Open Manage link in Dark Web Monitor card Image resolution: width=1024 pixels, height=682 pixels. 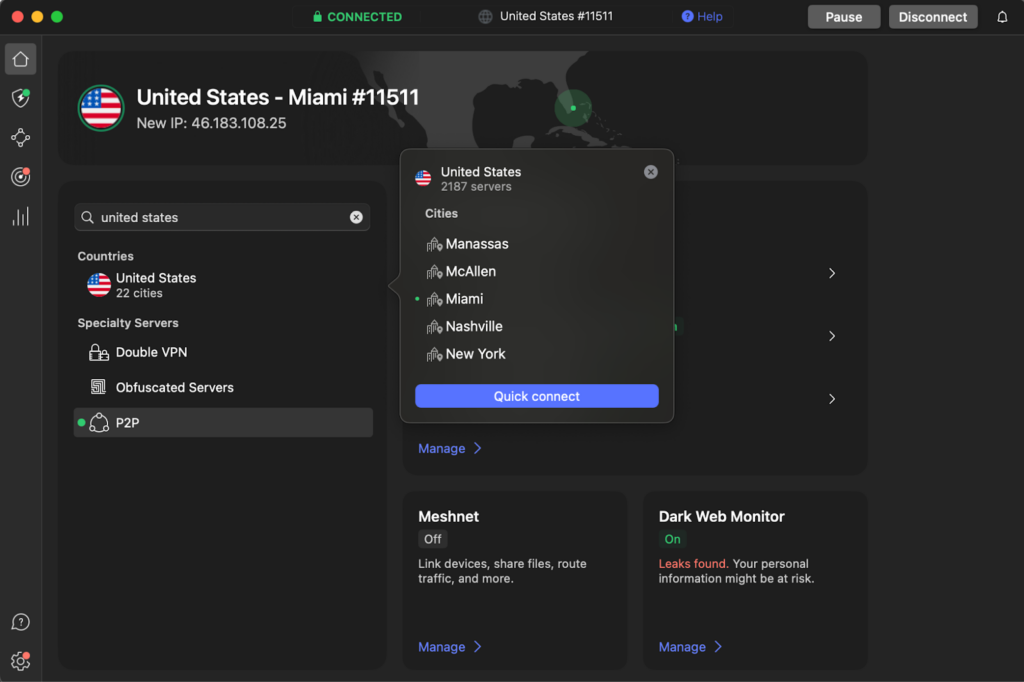pyautogui.click(x=690, y=647)
